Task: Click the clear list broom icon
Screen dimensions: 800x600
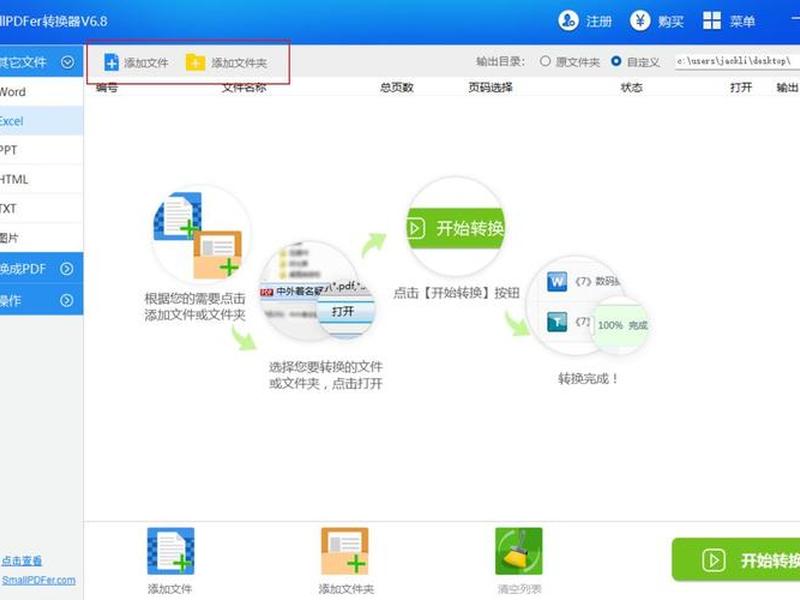Action: click(519, 551)
